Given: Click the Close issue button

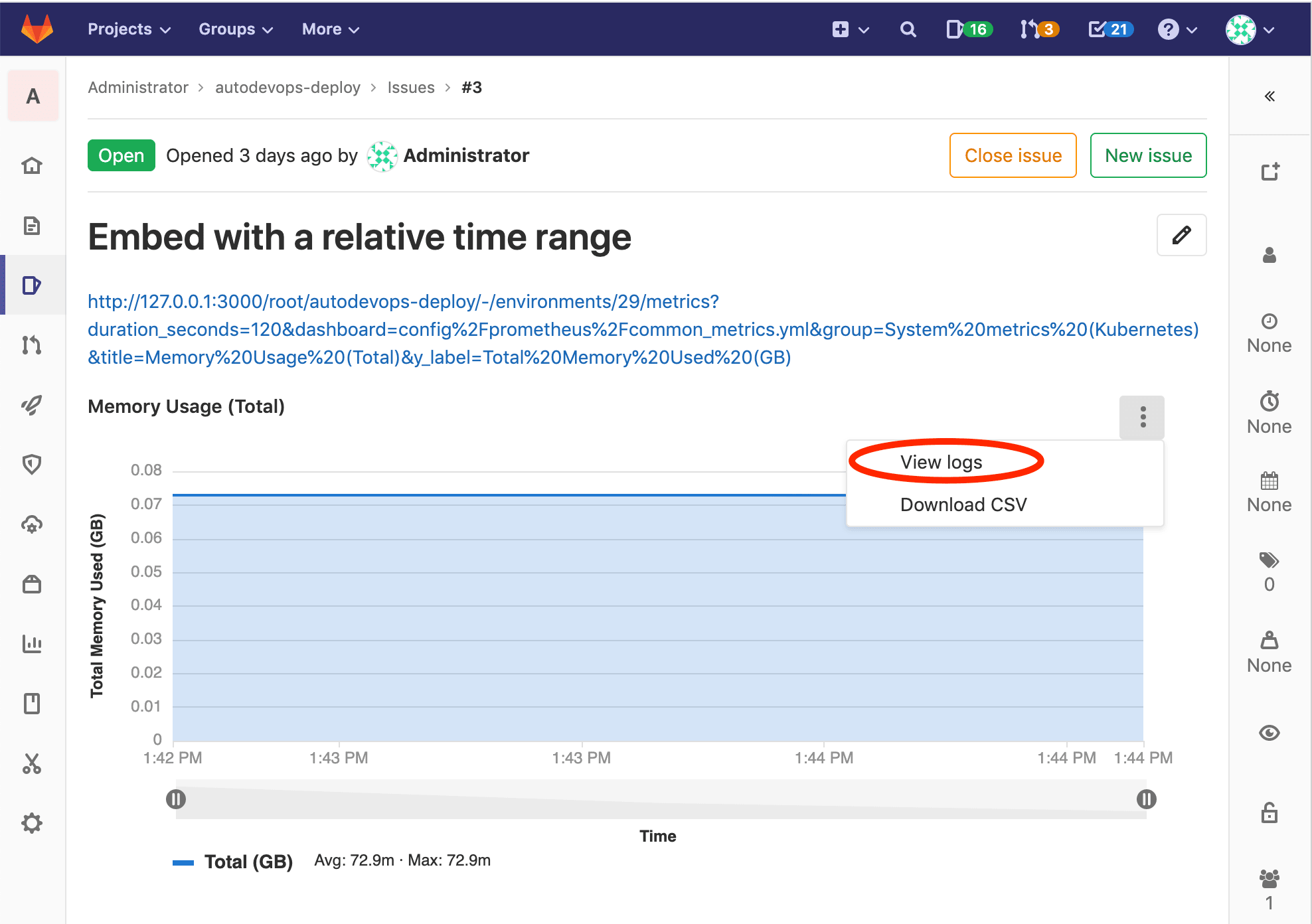Looking at the screenshot, I should pyautogui.click(x=1013, y=155).
